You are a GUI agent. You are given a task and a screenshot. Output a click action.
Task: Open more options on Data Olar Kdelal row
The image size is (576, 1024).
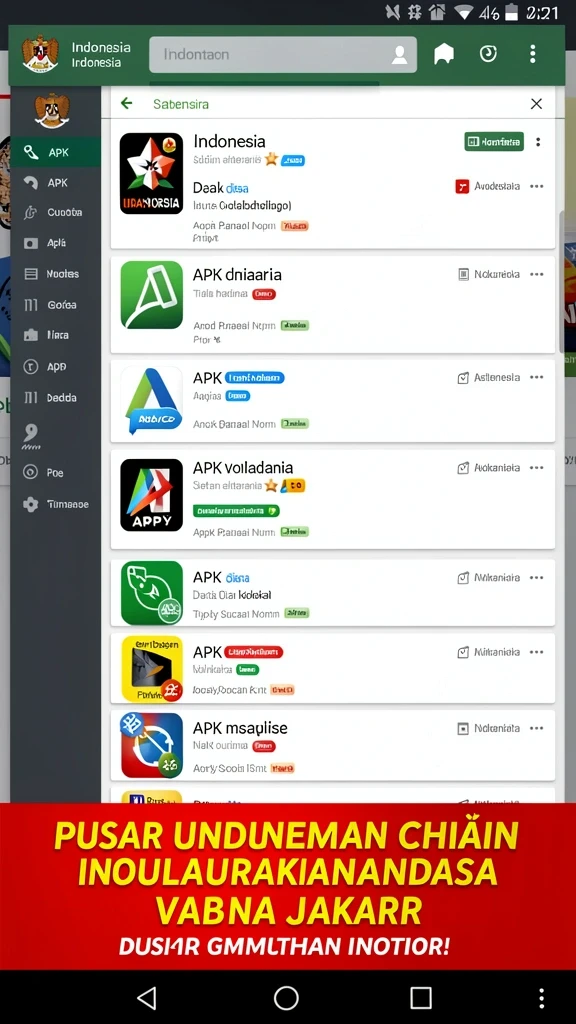coord(537,577)
